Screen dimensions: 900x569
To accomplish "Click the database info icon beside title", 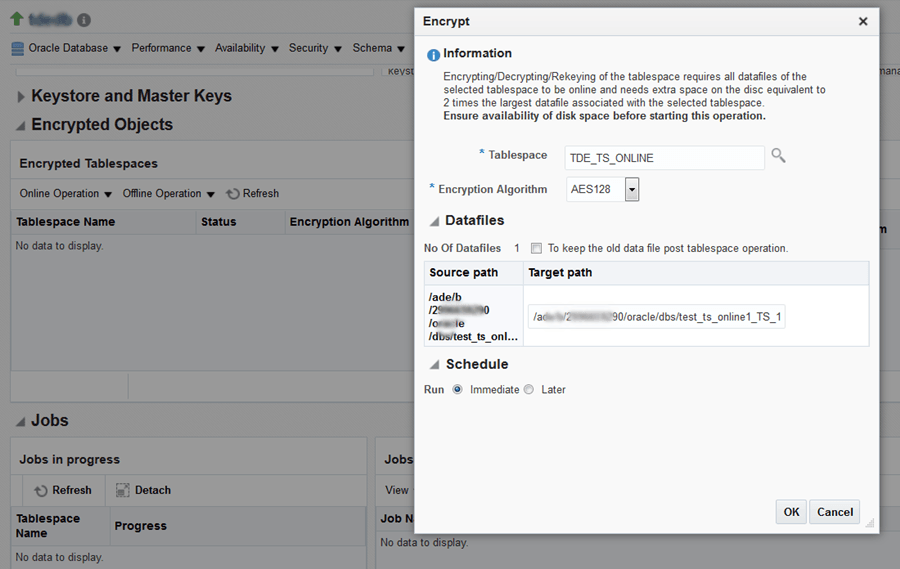I will click(84, 20).
